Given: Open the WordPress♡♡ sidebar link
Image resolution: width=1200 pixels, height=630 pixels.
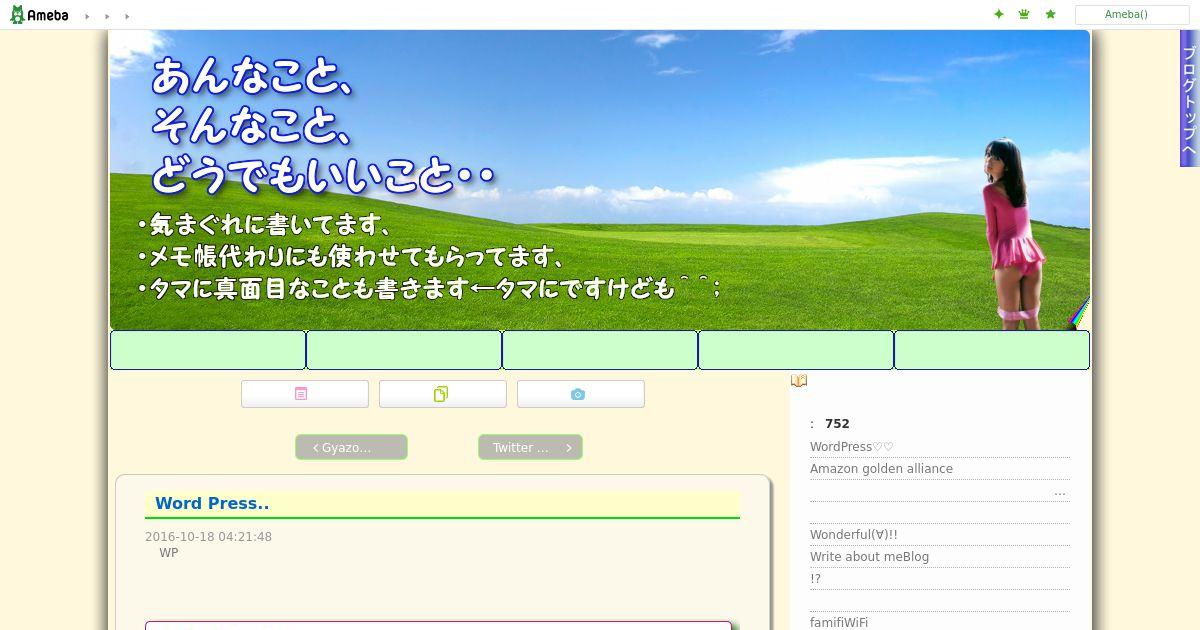Looking at the screenshot, I should point(852,447).
